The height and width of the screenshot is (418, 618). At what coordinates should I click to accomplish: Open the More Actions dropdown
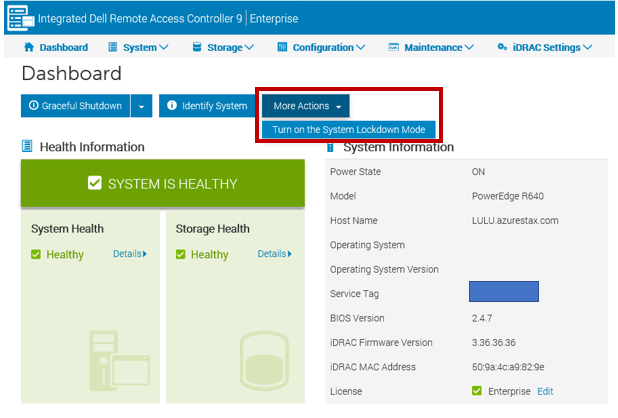point(306,105)
